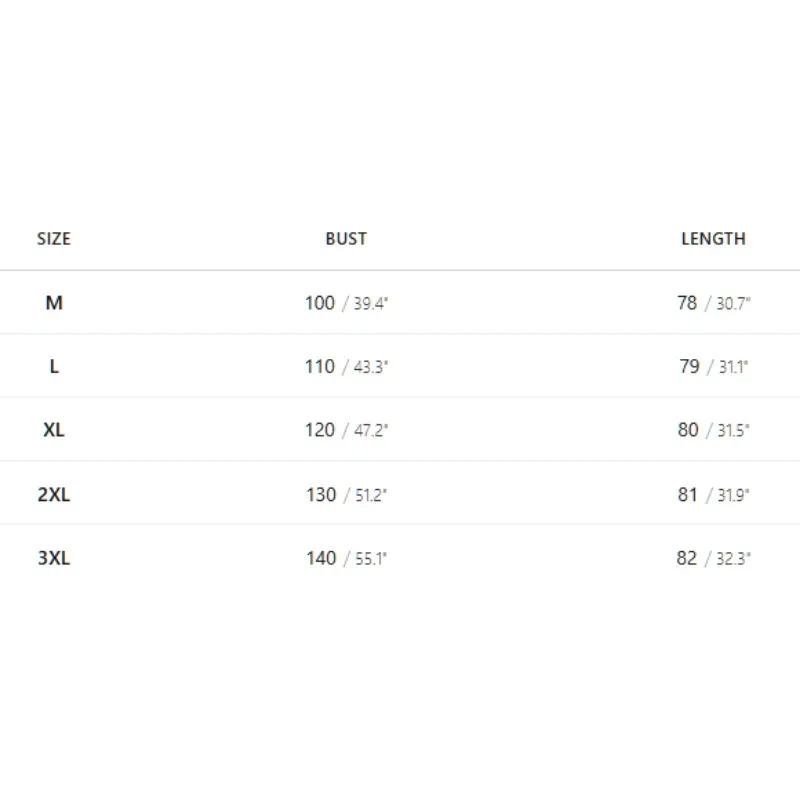Click the SIZE column header
The image size is (800, 800).
pos(54,239)
